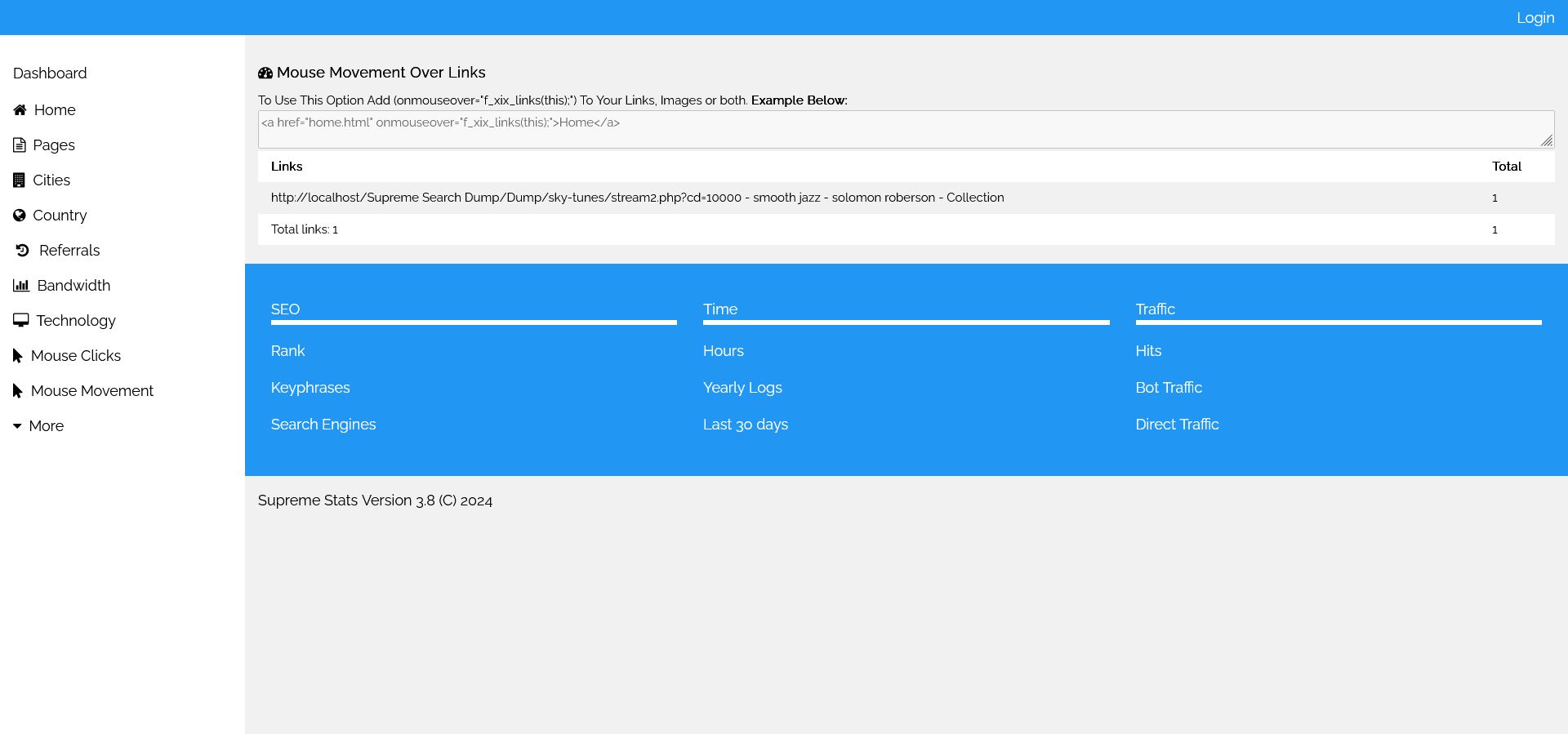The image size is (1568, 734).
Task: Click the Mouse Clicks cursor icon
Action: click(18, 356)
